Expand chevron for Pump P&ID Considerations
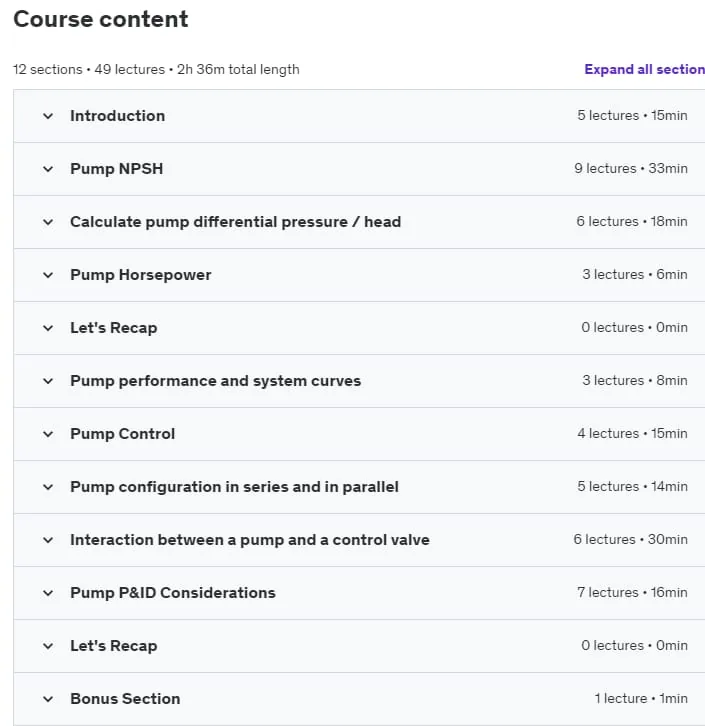This screenshot has height=726, width=705. pos(48,593)
